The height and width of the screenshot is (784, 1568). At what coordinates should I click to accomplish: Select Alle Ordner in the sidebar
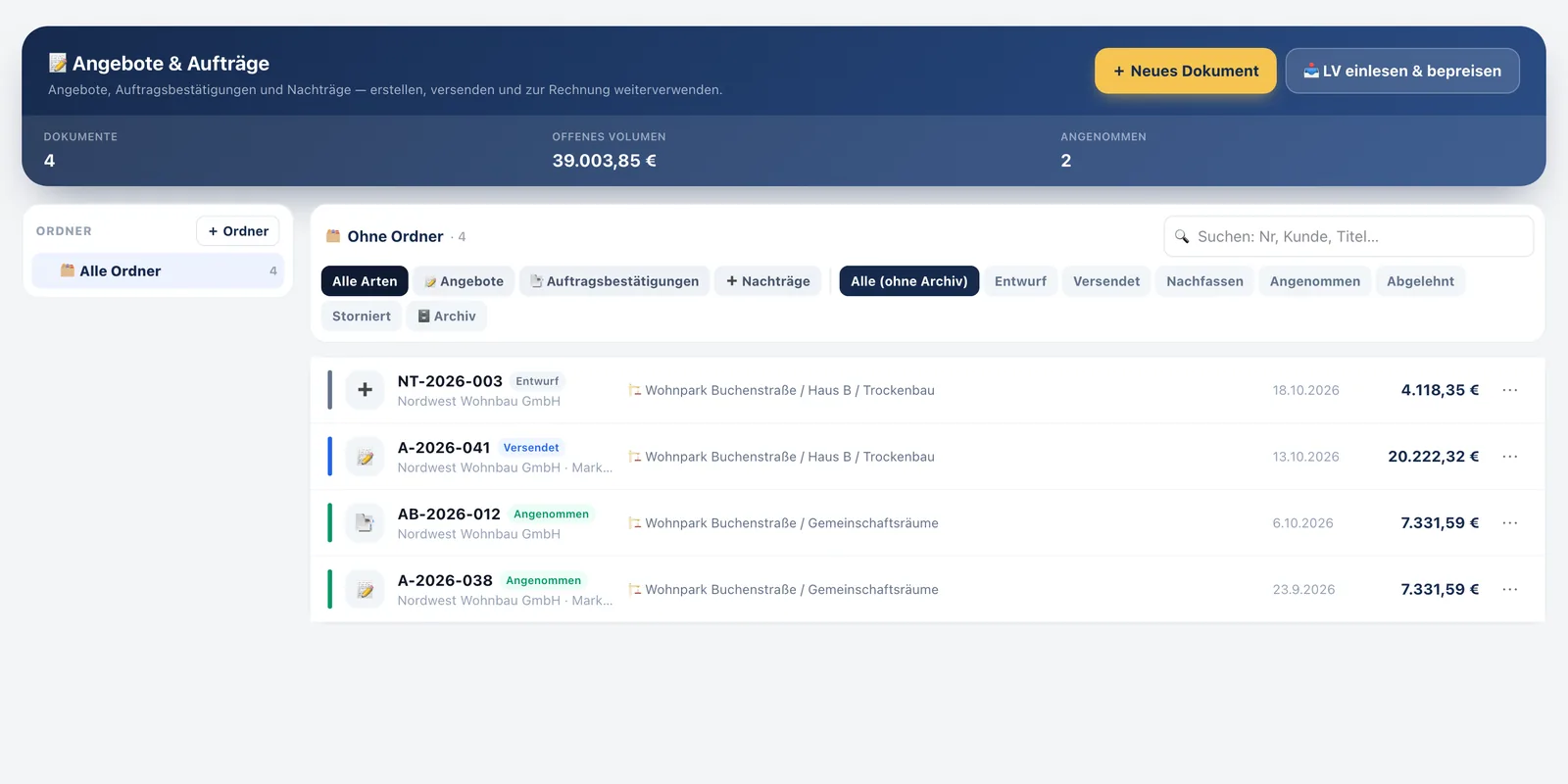(x=158, y=270)
